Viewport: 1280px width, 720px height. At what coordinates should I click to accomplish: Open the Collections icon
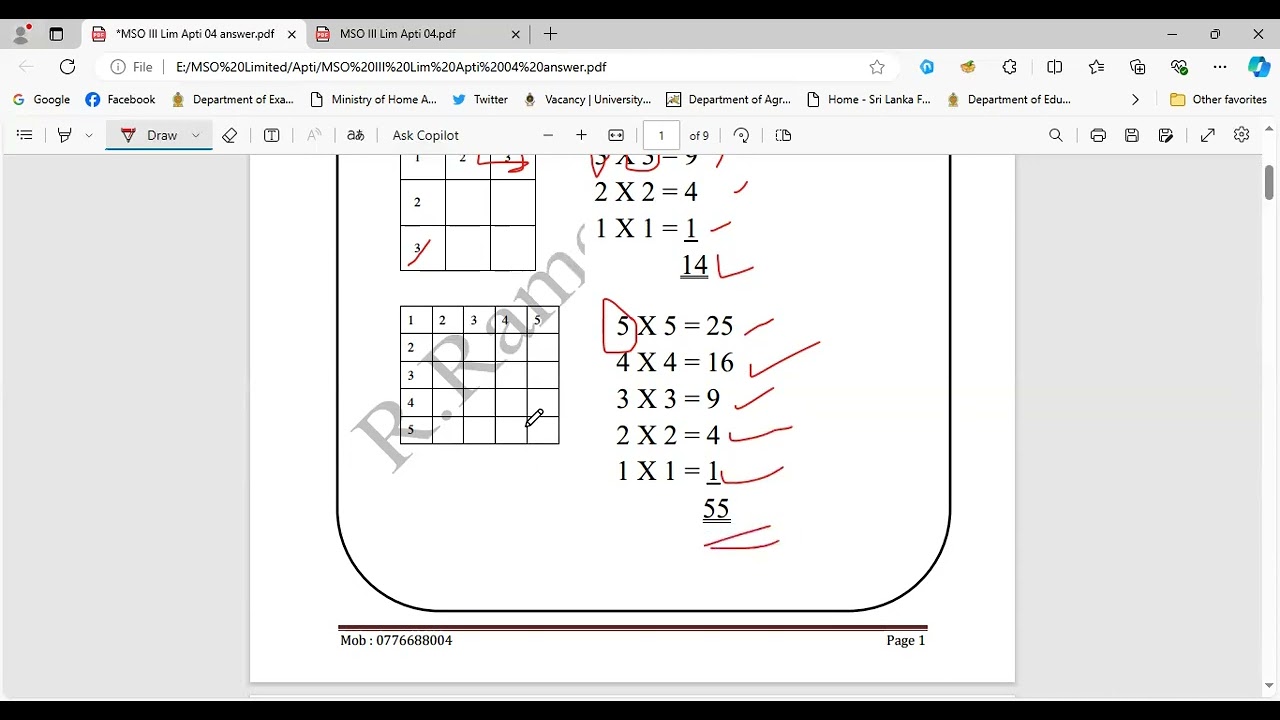point(1138,67)
